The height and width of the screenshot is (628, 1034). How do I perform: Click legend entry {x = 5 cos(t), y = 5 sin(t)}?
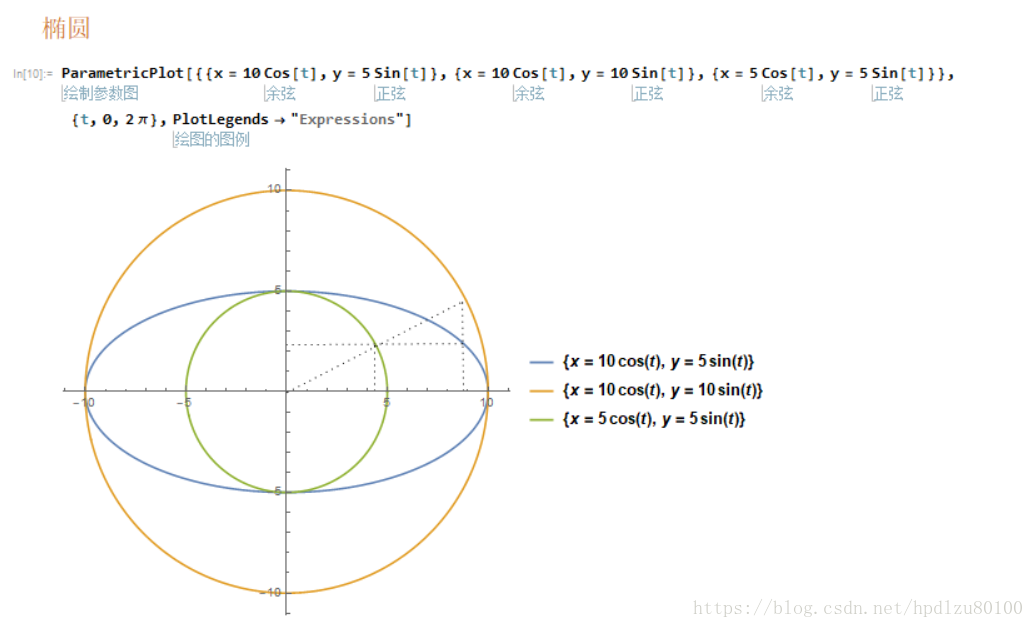tap(654, 419)
